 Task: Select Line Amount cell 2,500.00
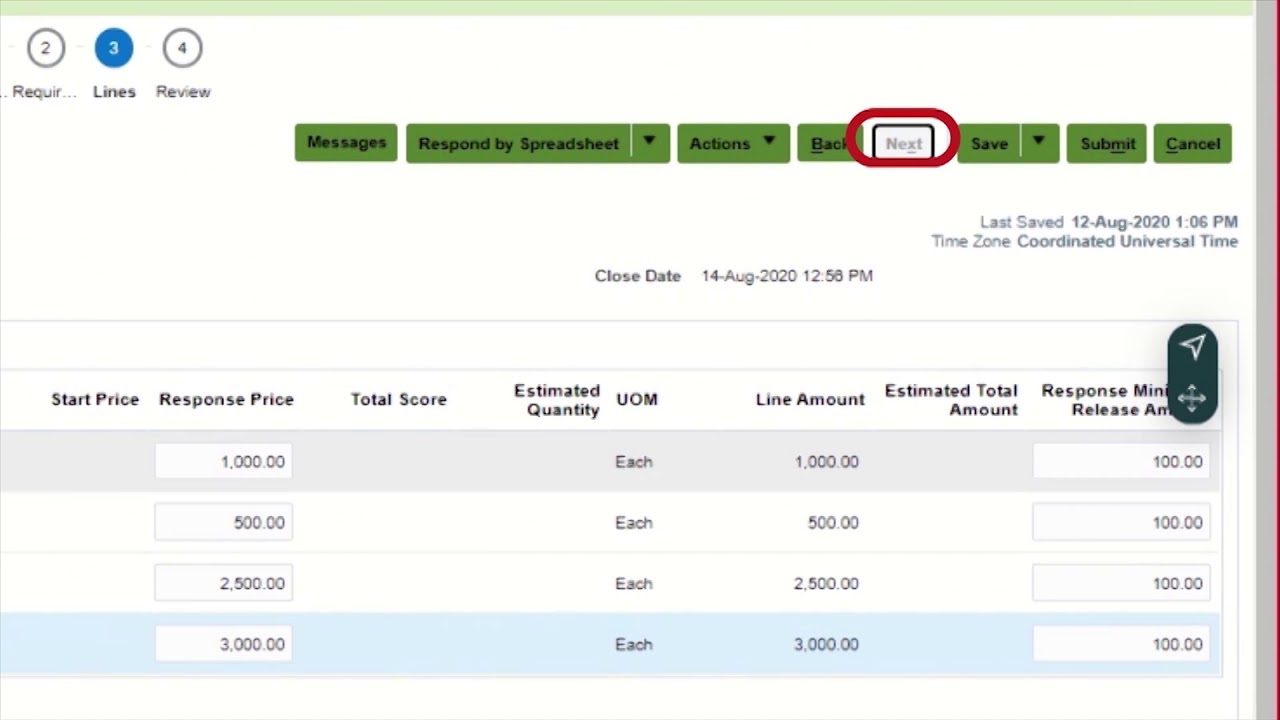(x=826, y=583)
